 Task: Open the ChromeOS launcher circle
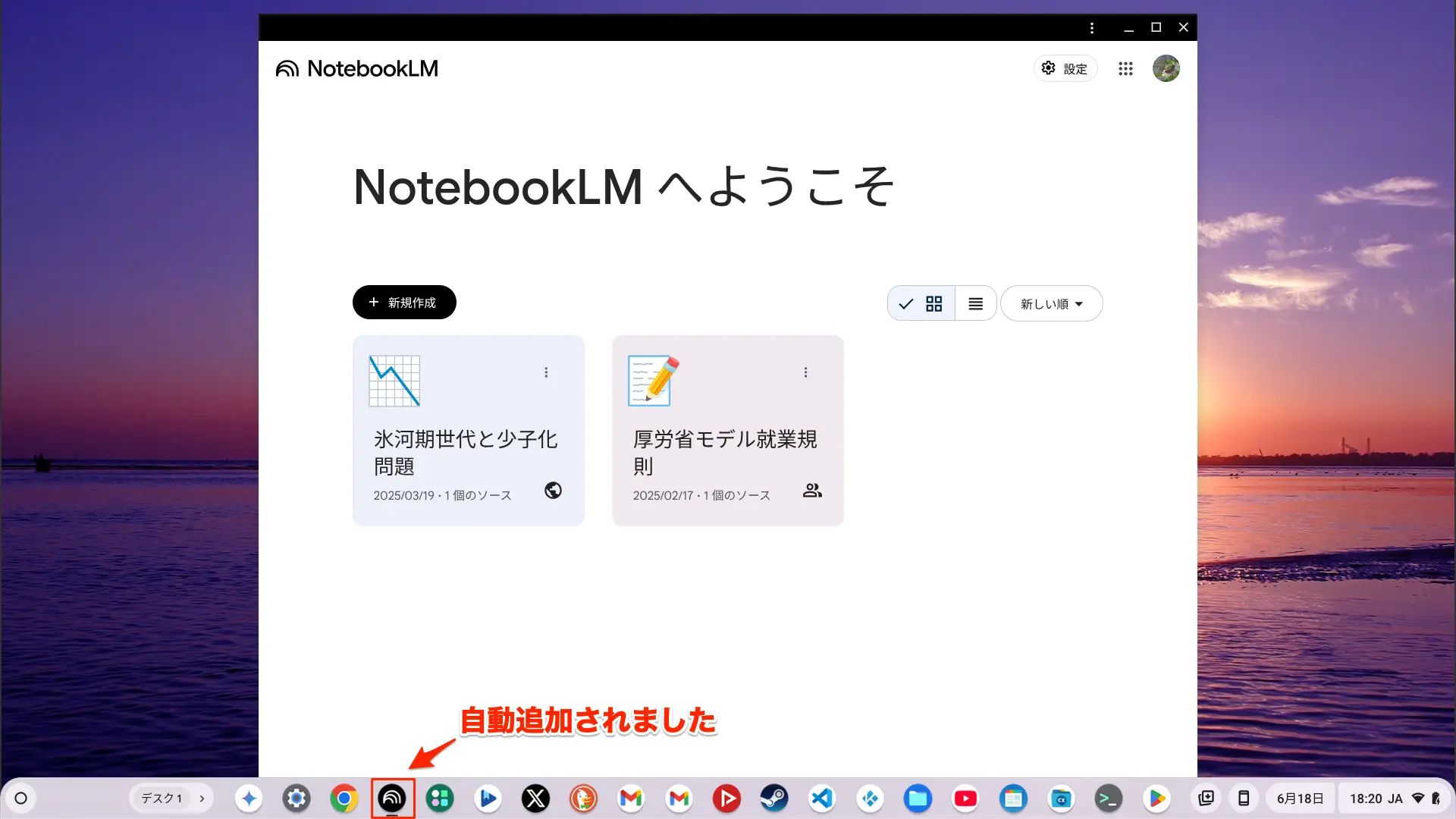click(21, 798)
